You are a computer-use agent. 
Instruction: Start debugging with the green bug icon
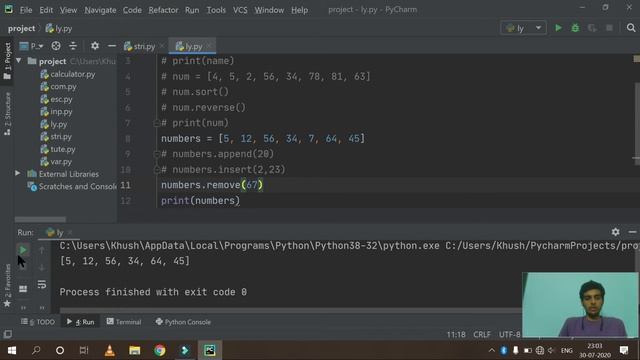(575, 28)
